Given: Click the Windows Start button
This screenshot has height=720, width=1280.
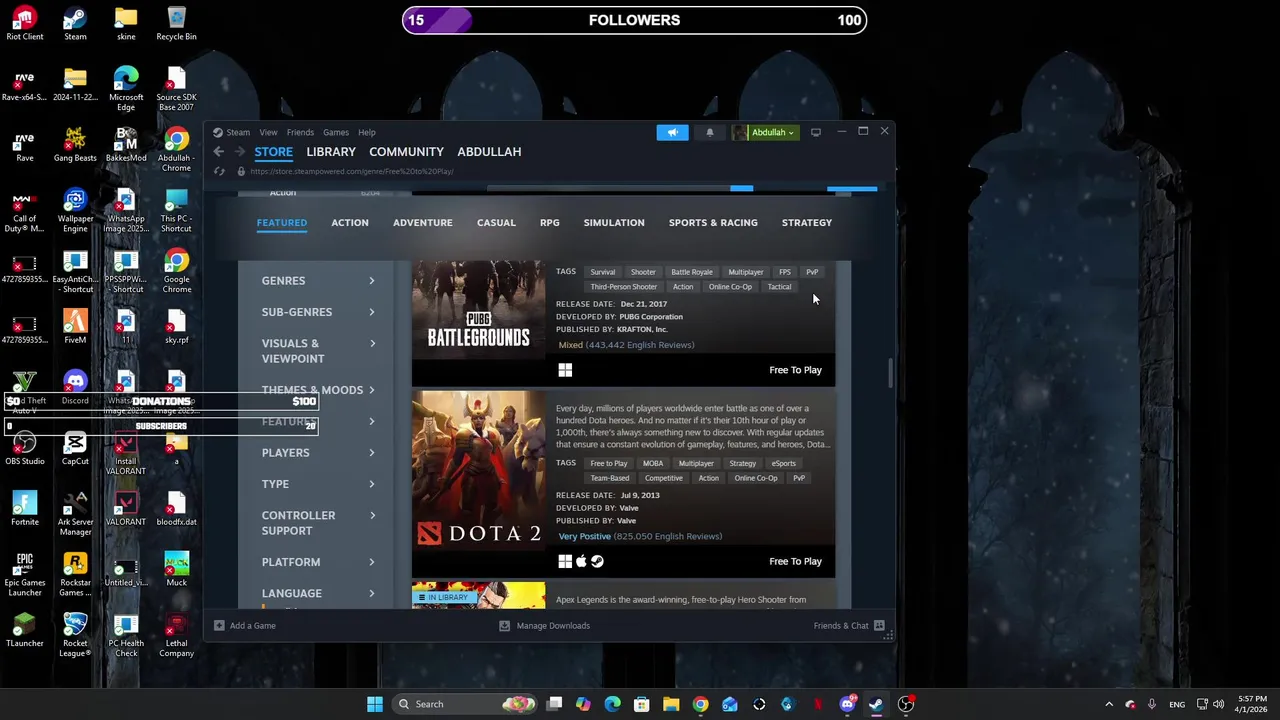Looking at the screenshot, I should (x=374, y=704).
